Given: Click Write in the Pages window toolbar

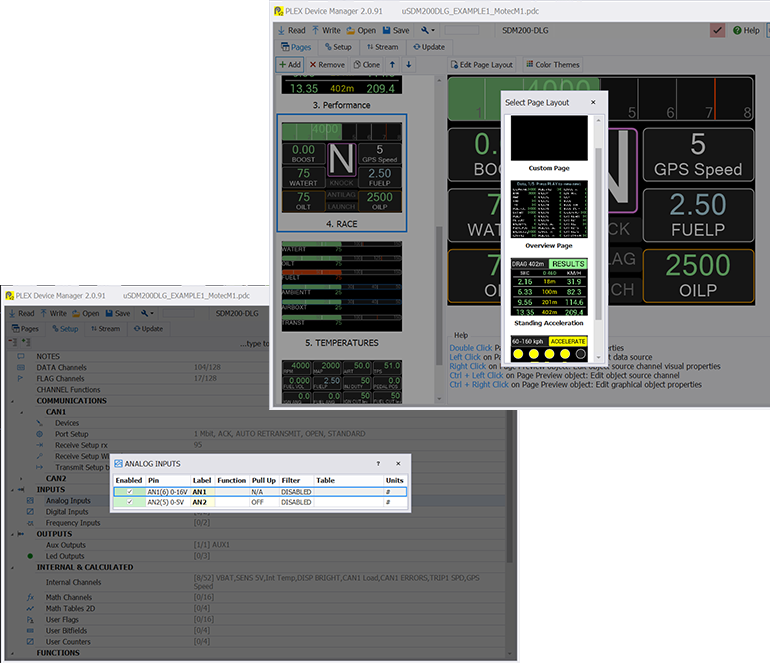Looking at the screenshot, I should tap(326, 30).
